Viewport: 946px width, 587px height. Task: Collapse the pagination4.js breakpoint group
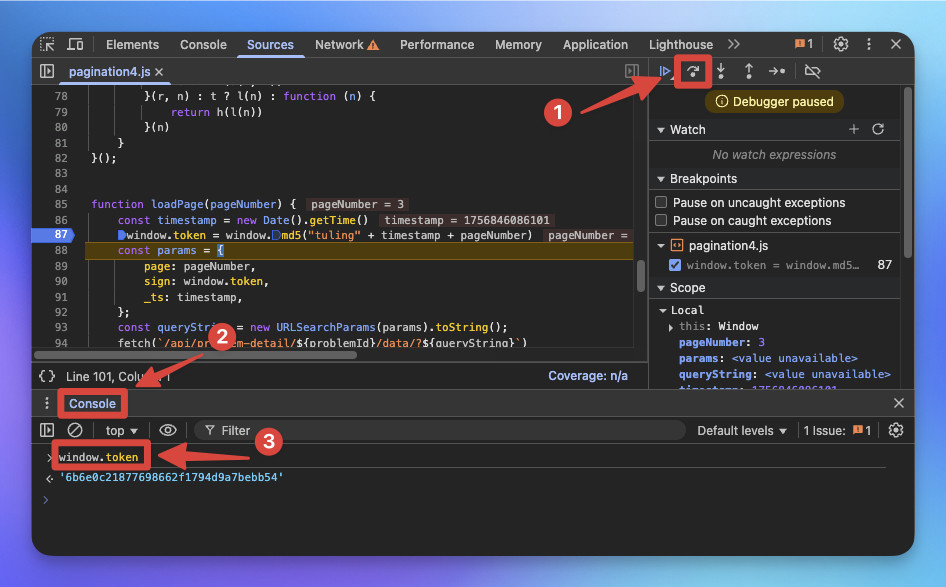[661, 246]
